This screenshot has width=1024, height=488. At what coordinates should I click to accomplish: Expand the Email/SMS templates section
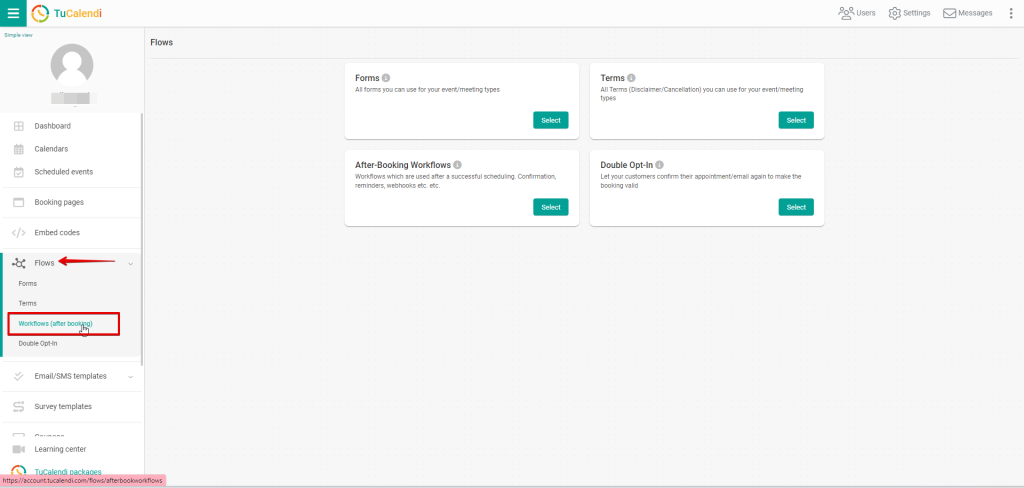pyautogui.click(x=130, y=377)
